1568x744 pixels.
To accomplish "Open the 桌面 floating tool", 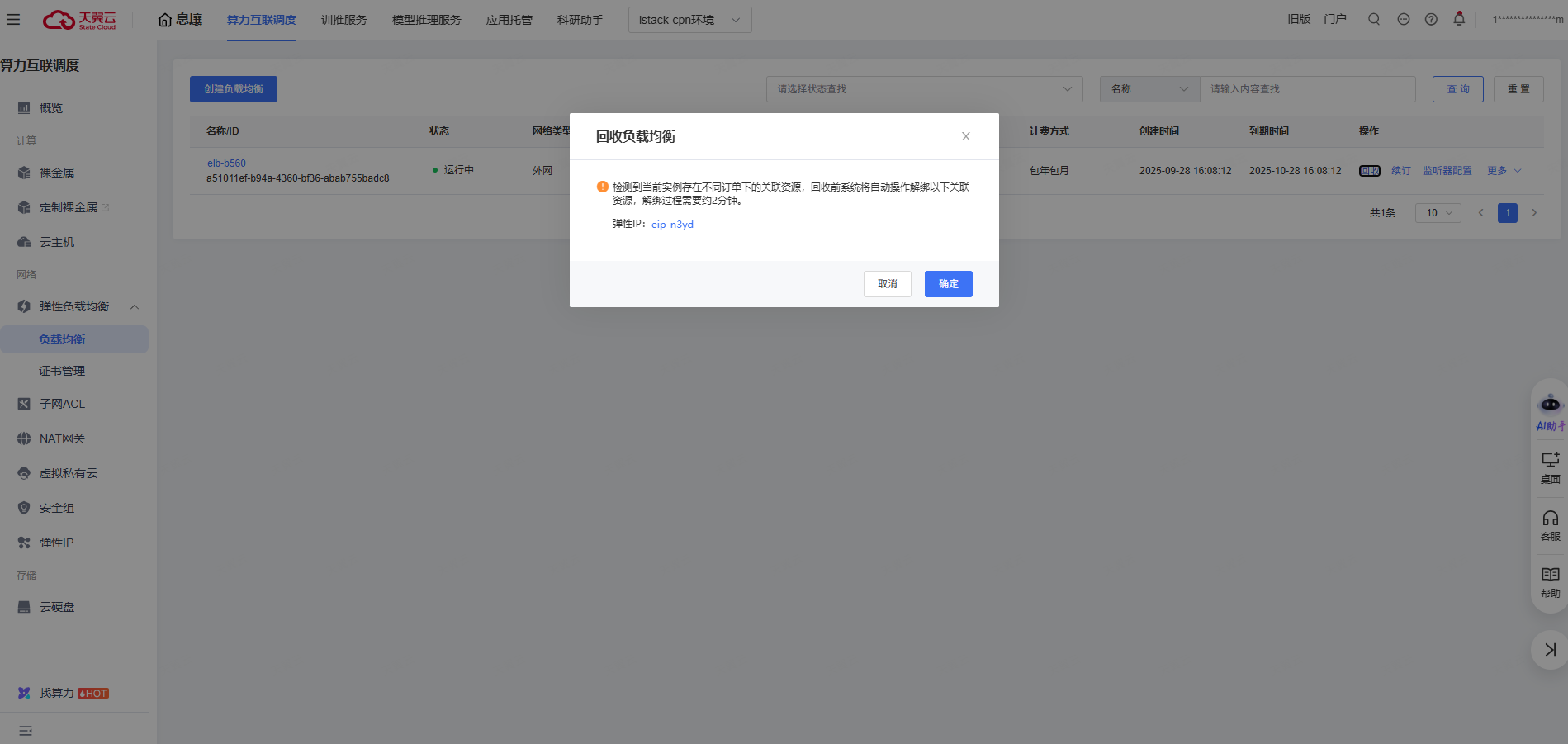I will pyautogui.click(x=1550, y=467).
